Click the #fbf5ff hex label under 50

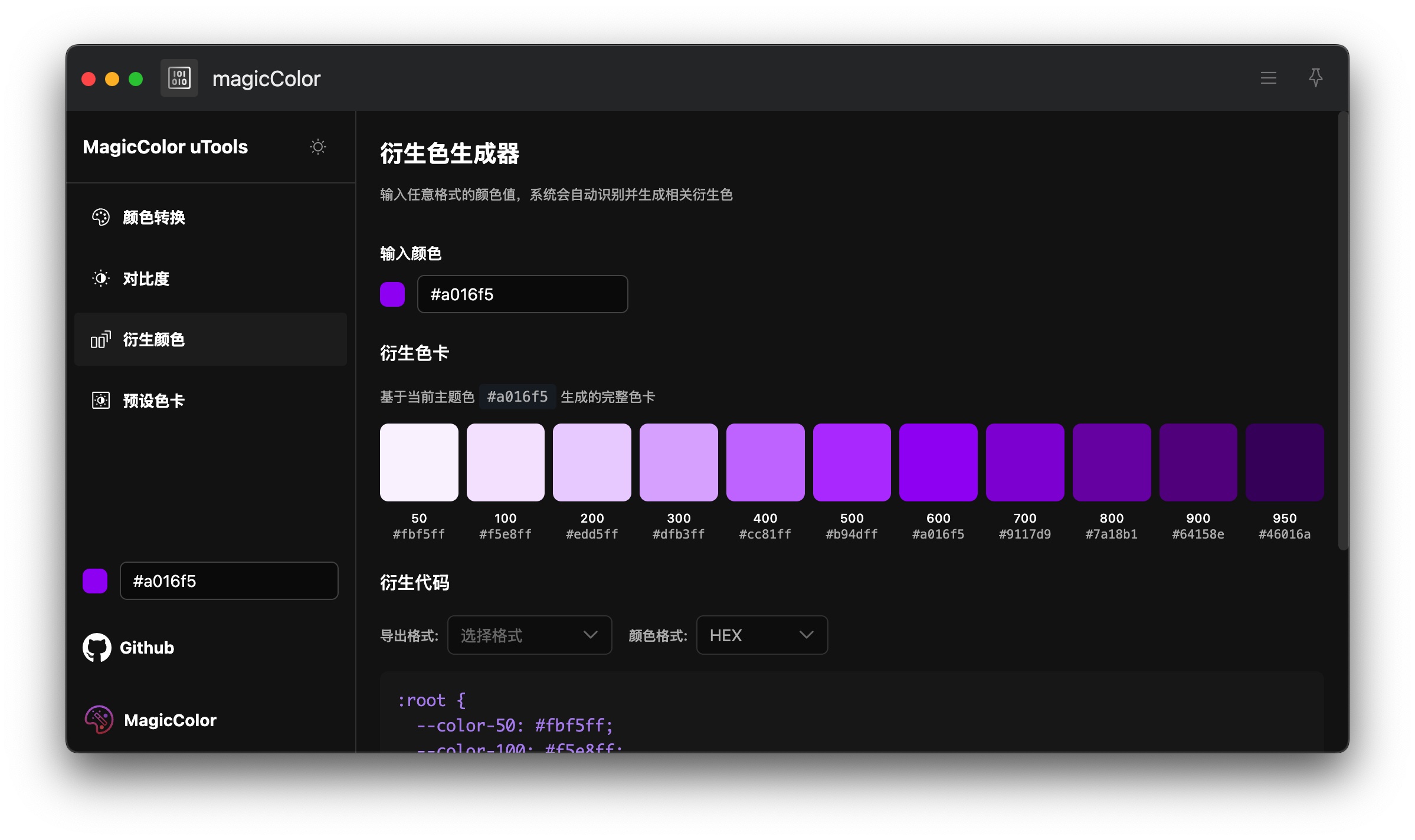pos(419,534)
